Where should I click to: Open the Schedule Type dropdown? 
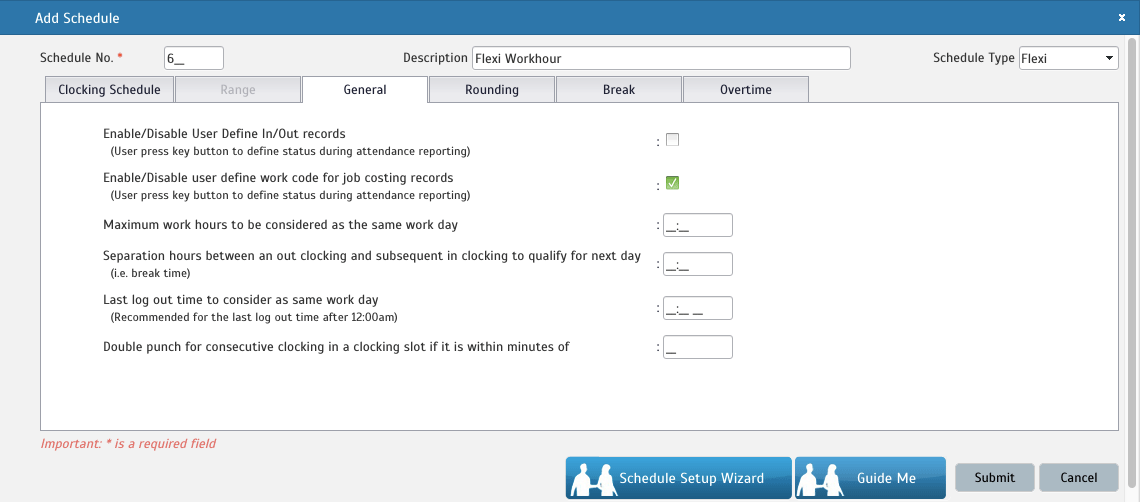1068,58
